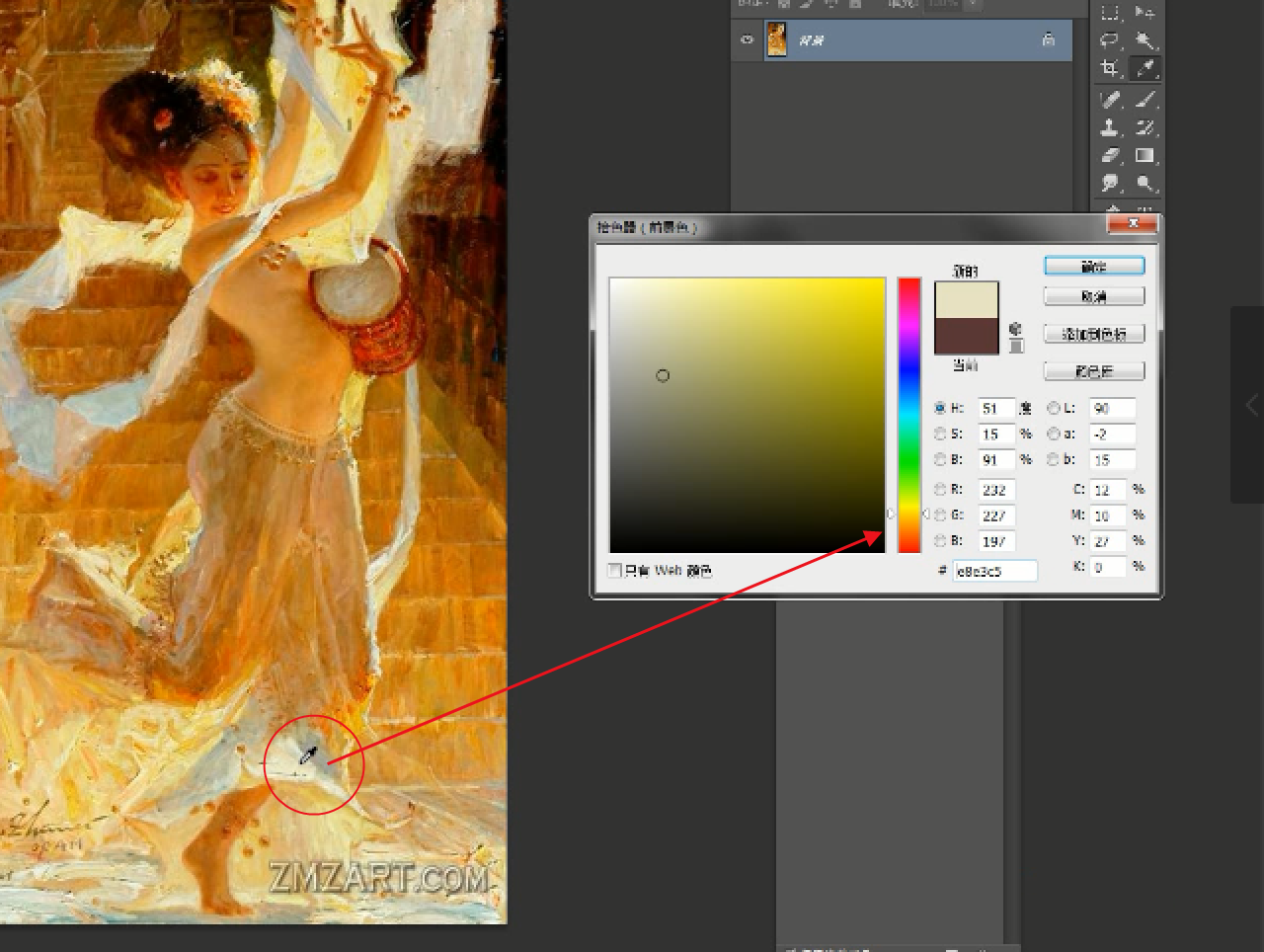Select the B brightness radio button (91%)
Viewport: 1264px width, 952px height.
point(940,459)
